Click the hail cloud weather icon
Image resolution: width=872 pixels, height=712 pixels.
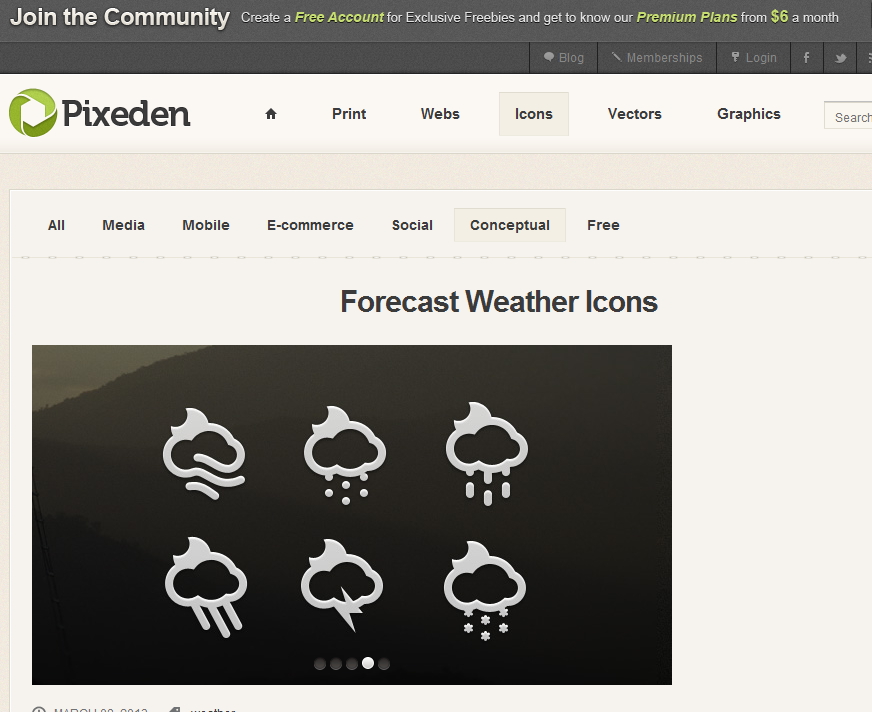coord(345,455)
